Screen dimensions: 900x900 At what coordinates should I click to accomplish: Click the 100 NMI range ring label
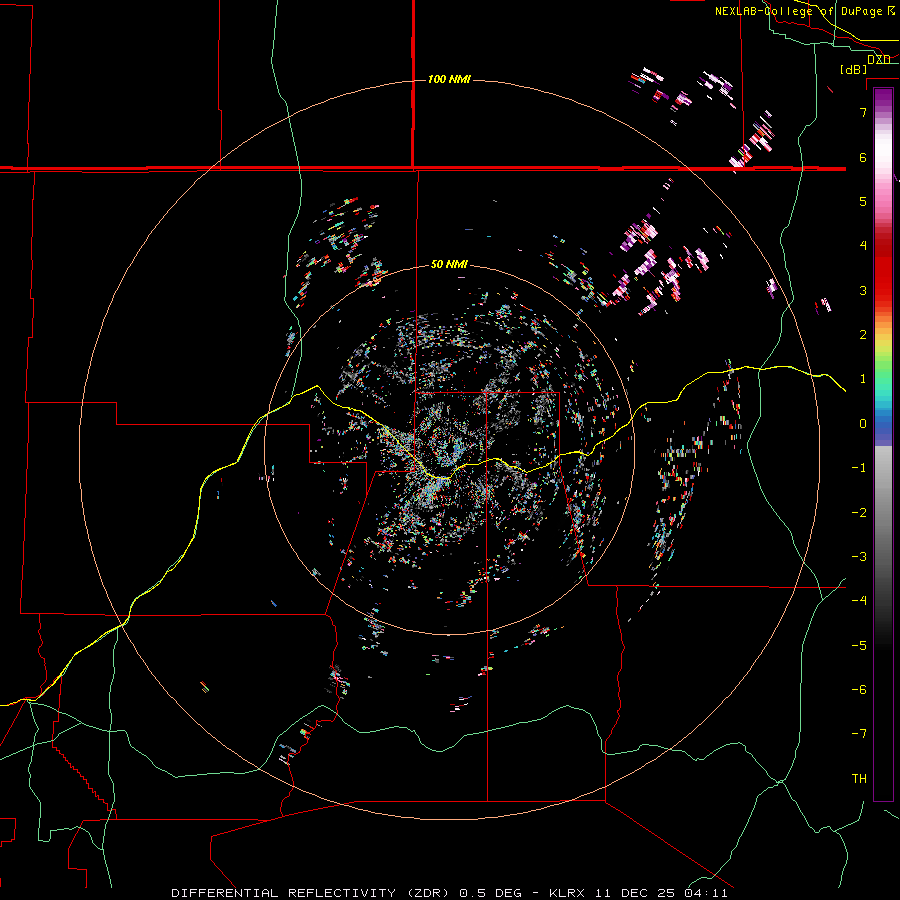(x=449, y=79)
